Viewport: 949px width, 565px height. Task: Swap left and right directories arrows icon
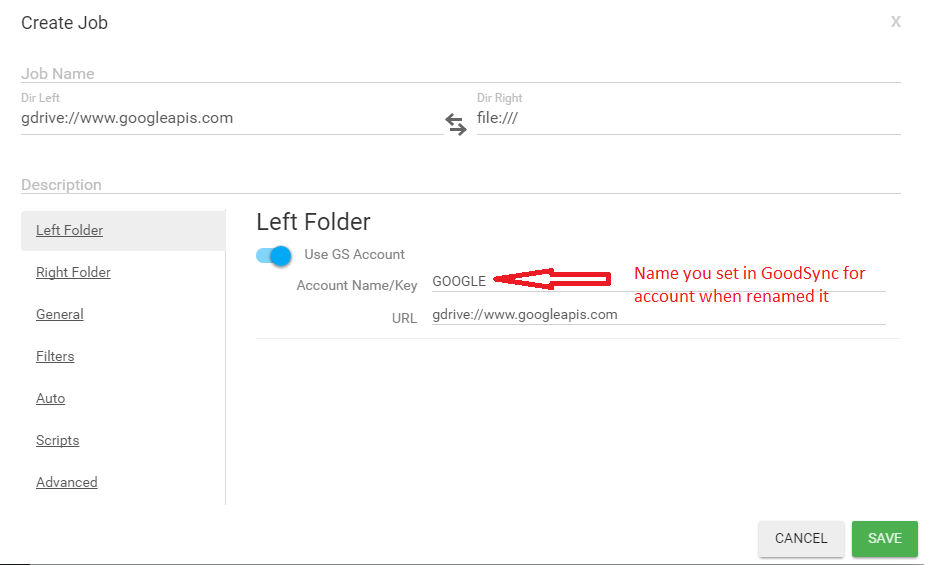pos(456,125)
